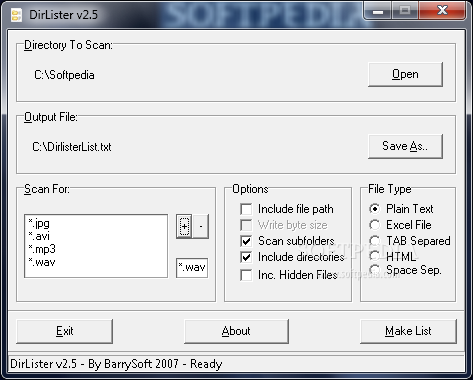The width and height of the screenshot is (473, 380).
Task: Close the DirLister window
Action: 442,11
